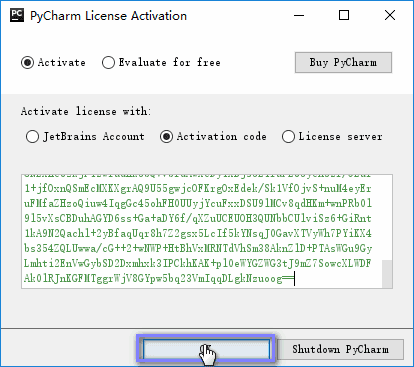Minimize the License Activation window
Screen dimensions: 414x367
pyautogui.click(x=299, y=15)
